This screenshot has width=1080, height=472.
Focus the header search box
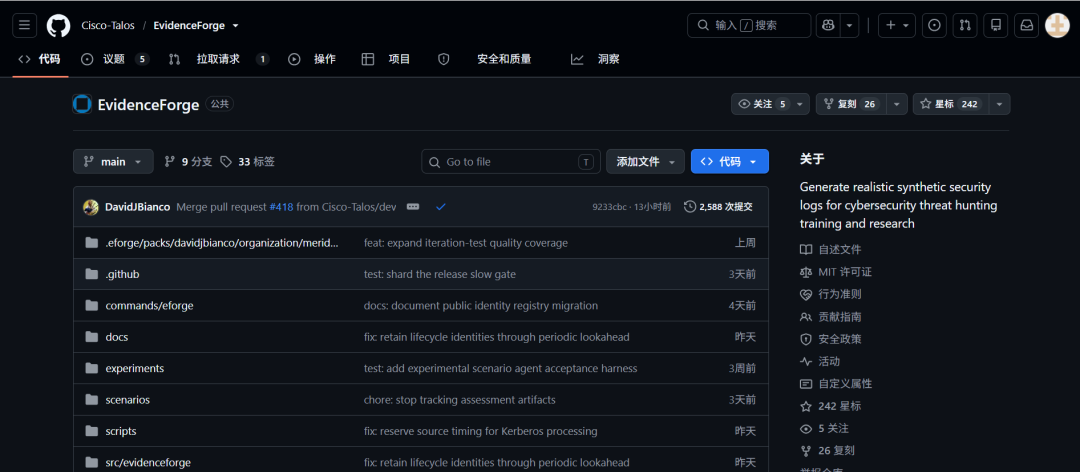tap(749, 25)
